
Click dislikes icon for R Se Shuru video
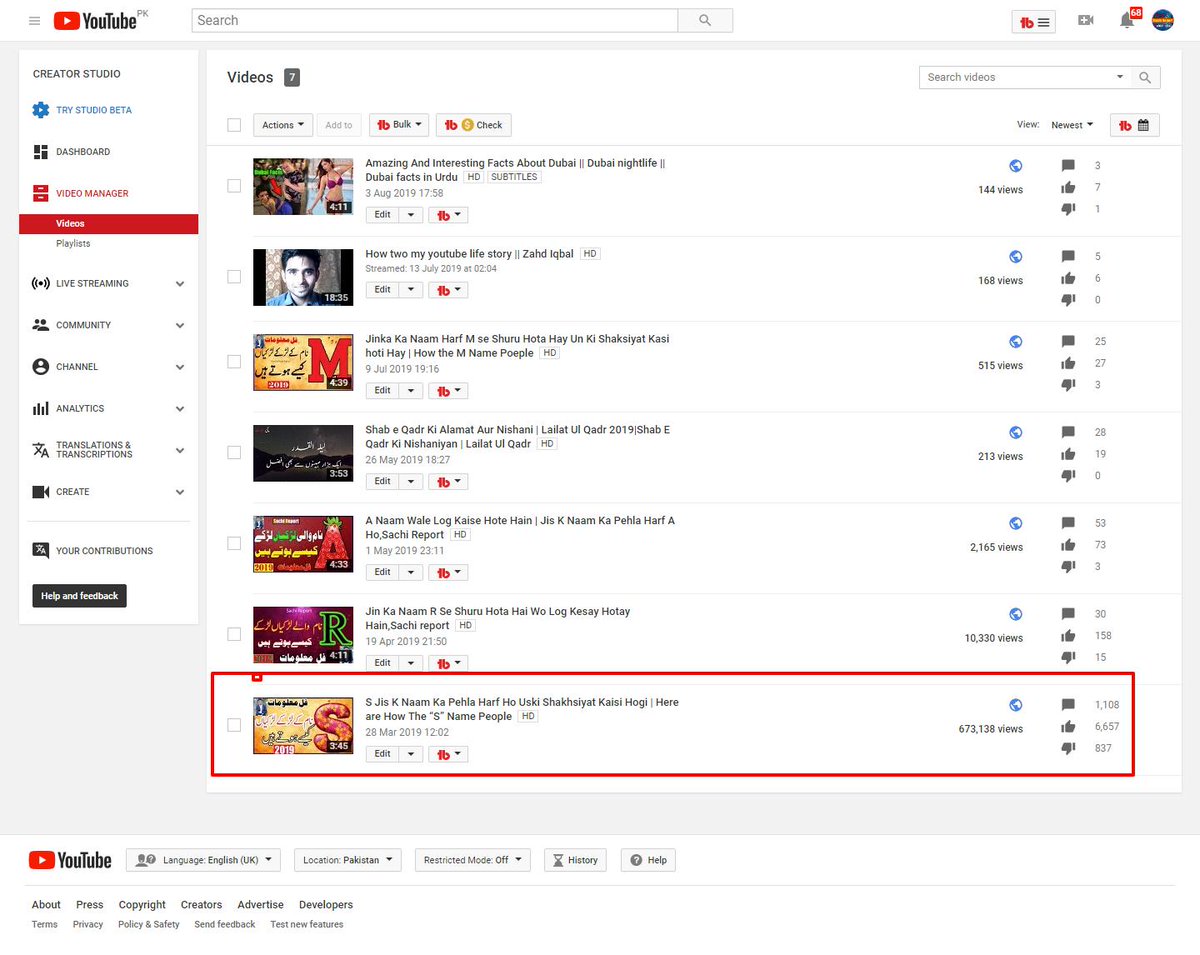tap(1068, 657)
